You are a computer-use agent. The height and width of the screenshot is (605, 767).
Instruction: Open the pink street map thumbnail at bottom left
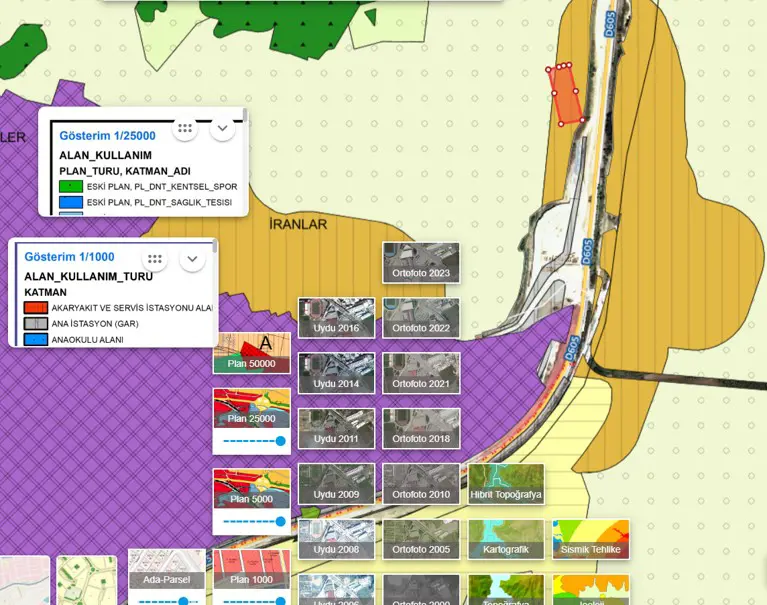[24, 581]
